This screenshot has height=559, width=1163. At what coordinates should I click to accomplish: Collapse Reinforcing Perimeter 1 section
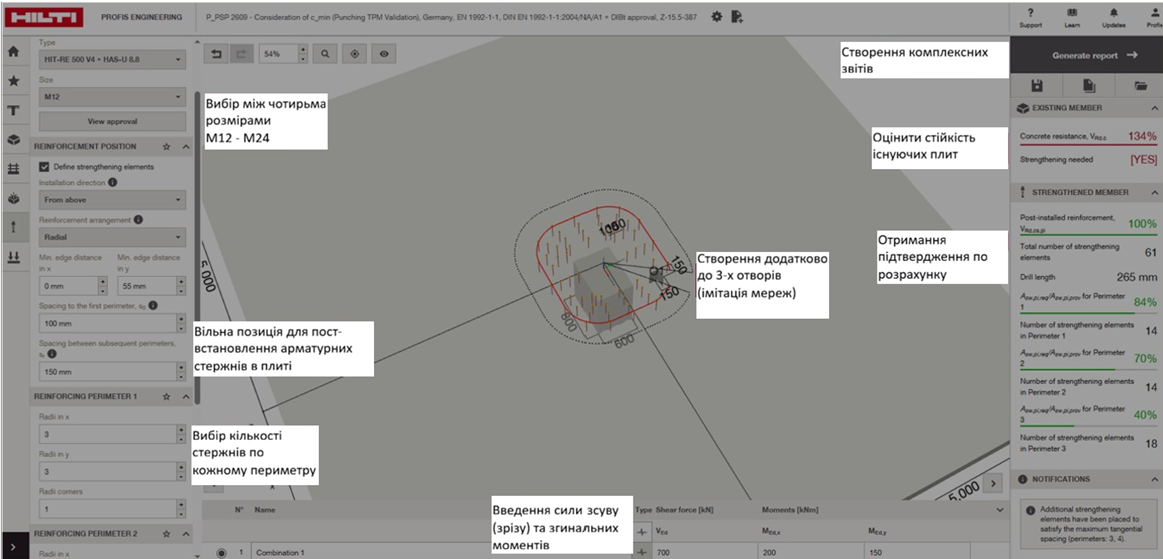[x=185, y=397]
